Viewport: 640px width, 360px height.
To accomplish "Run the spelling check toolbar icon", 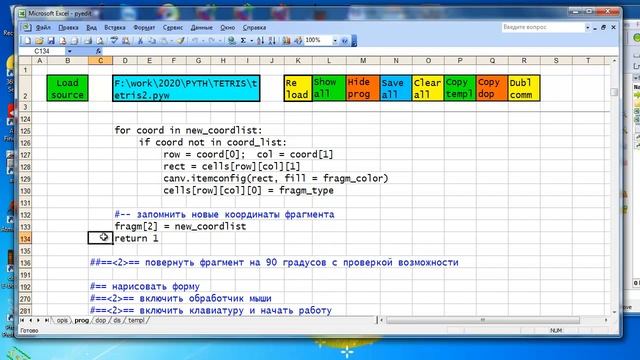I will 114,40.
